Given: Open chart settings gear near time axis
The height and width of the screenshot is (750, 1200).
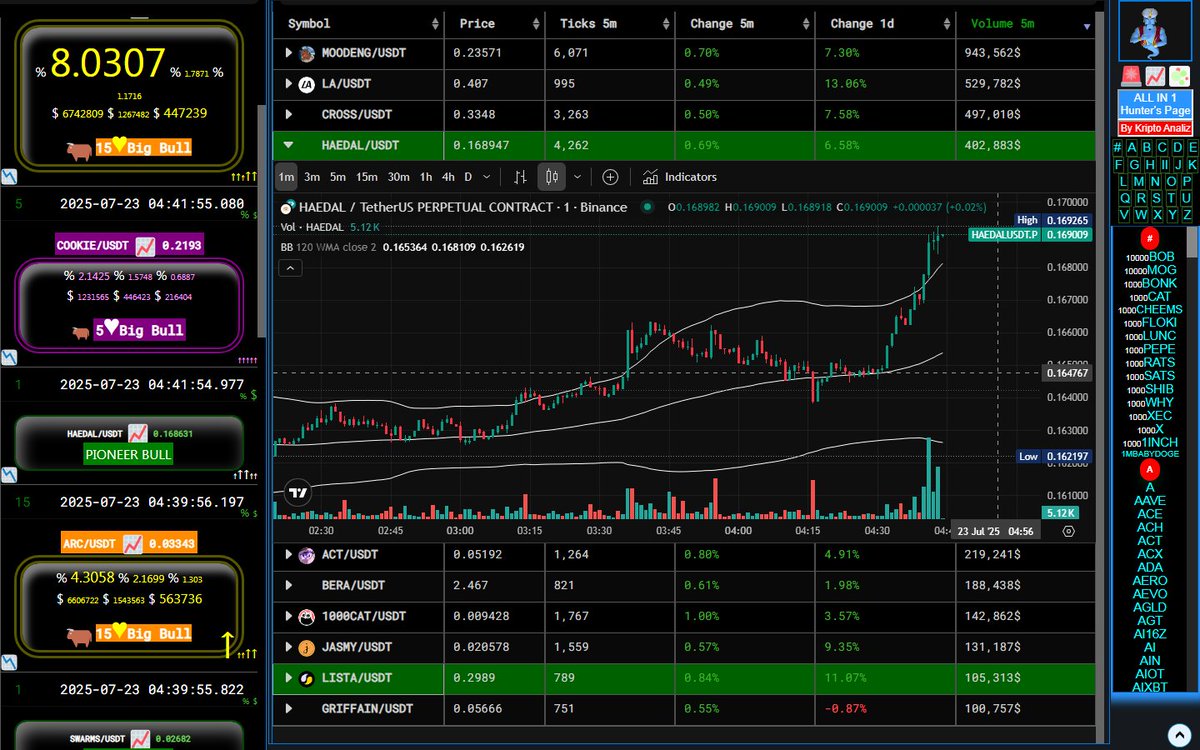Looking at the screenshot, I should pos(1069,531).
